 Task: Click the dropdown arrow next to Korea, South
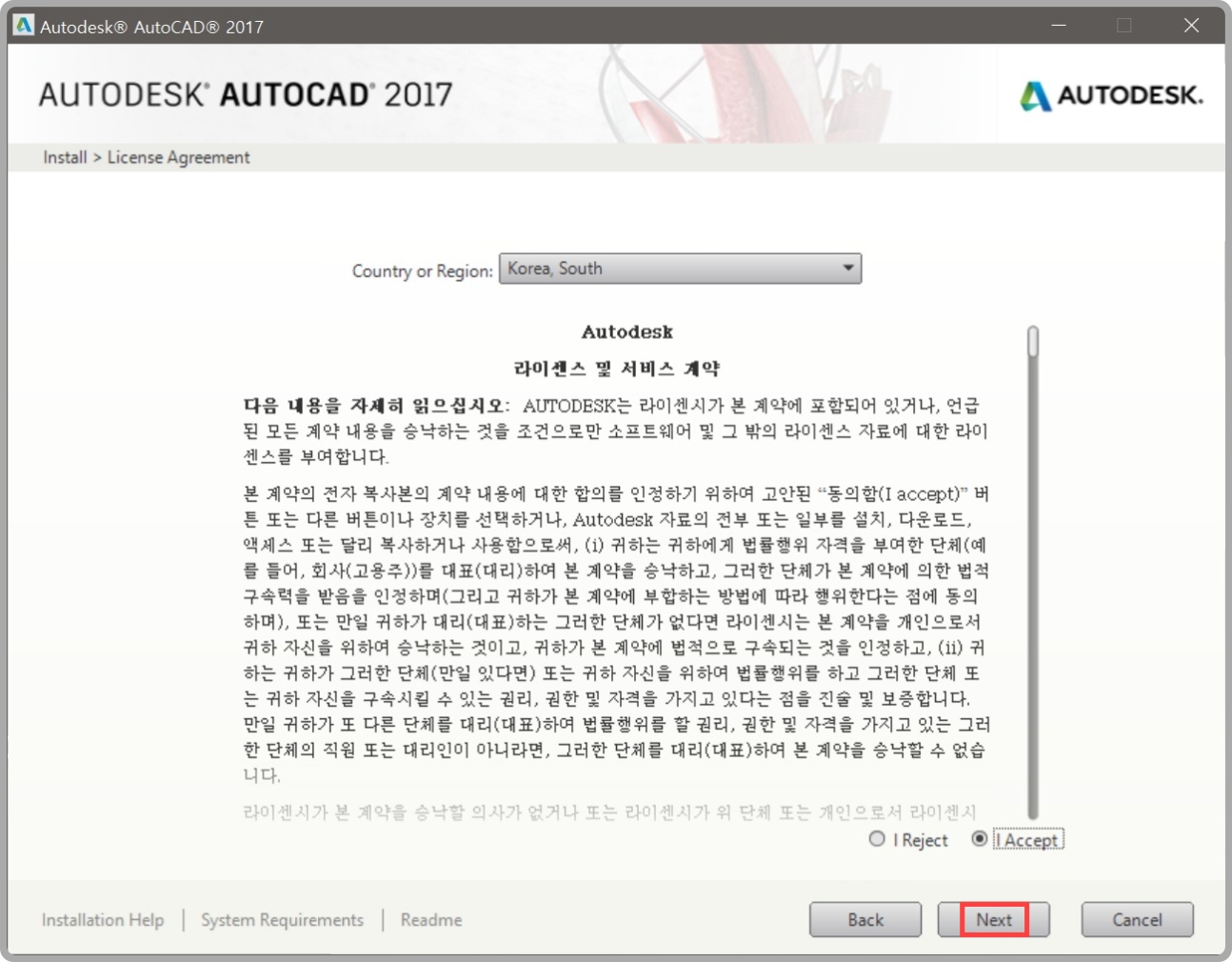(850, 269)
